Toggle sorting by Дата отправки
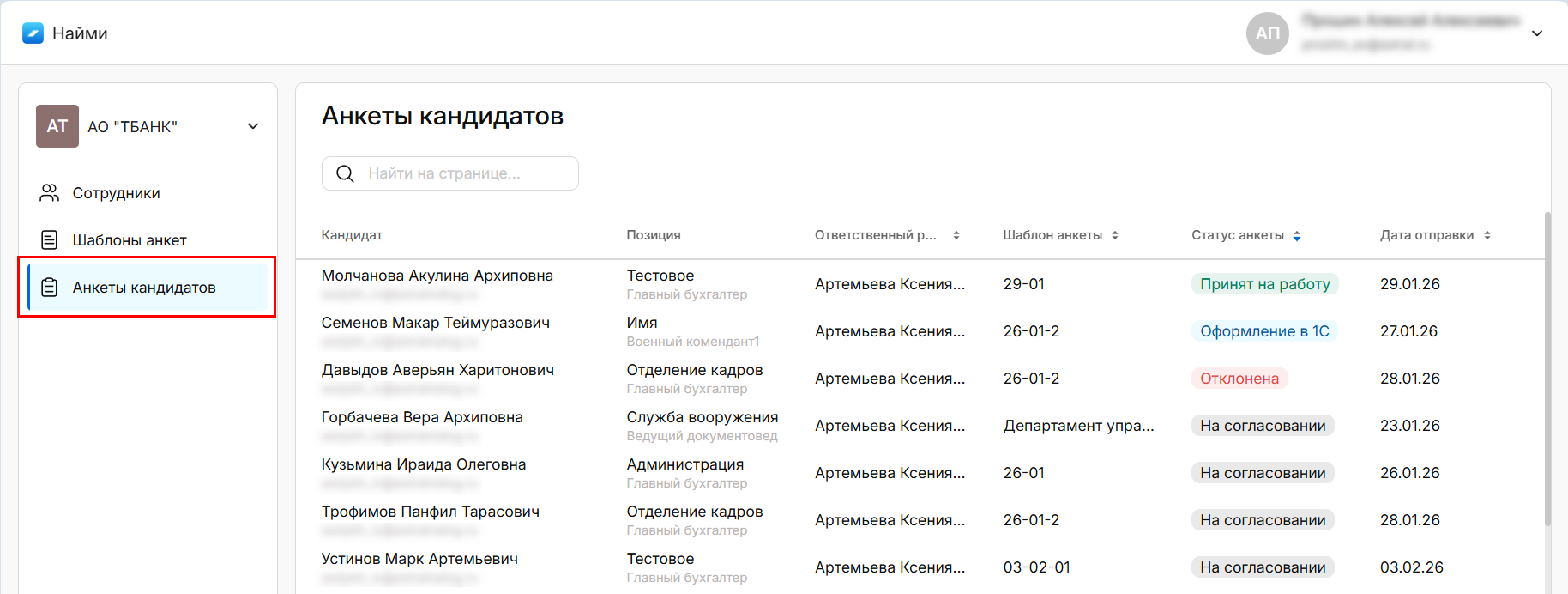The height and width of the screenshot is (594, 1568). [1487, 235]
